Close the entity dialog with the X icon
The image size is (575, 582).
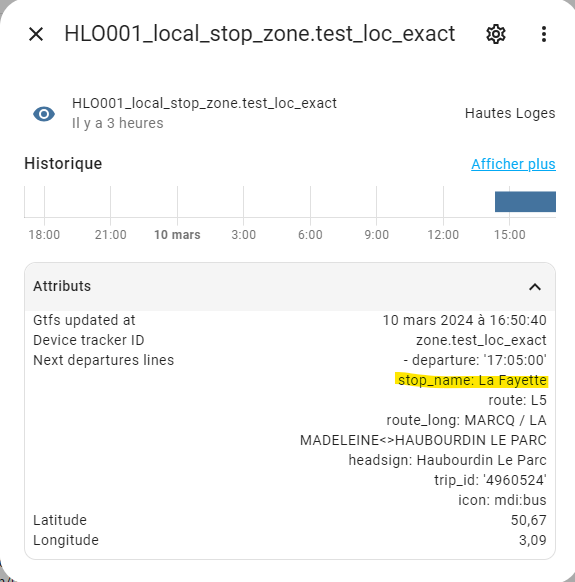36,34
